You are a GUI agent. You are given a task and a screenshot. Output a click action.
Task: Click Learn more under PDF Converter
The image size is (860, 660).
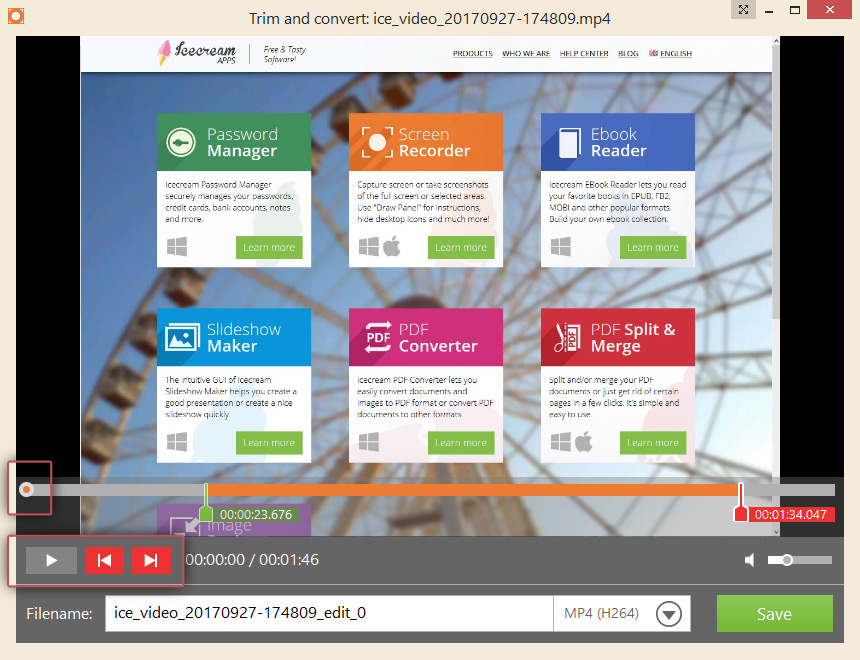(461, 443)
